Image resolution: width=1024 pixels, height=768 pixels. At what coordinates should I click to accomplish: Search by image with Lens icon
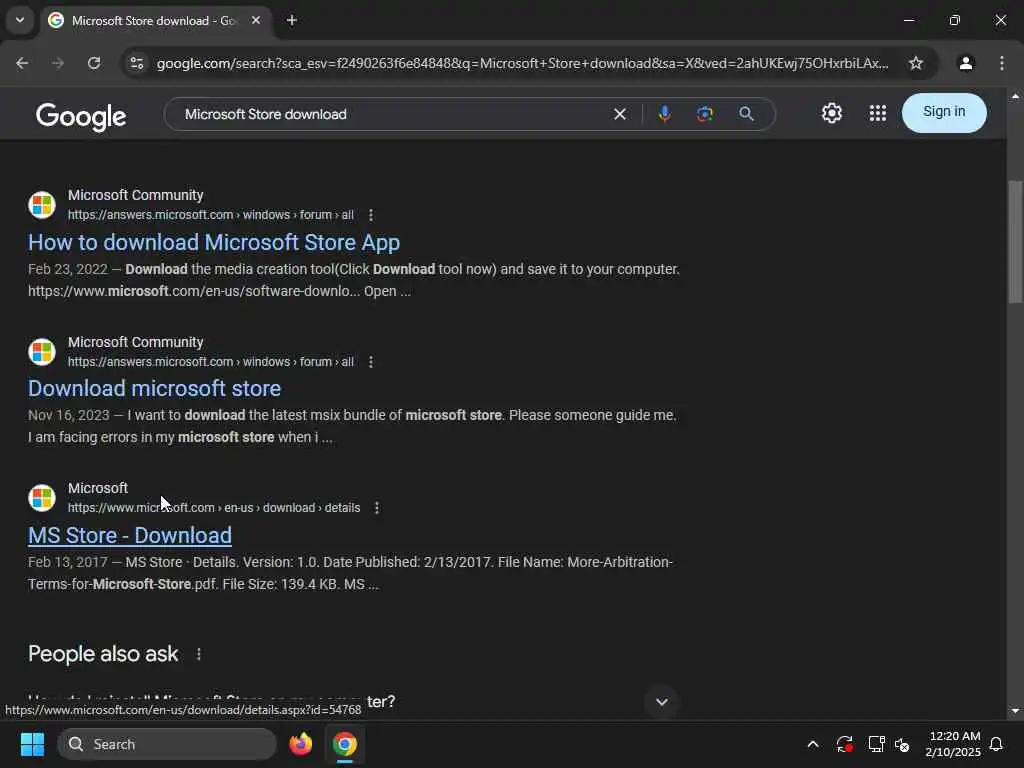704,114
